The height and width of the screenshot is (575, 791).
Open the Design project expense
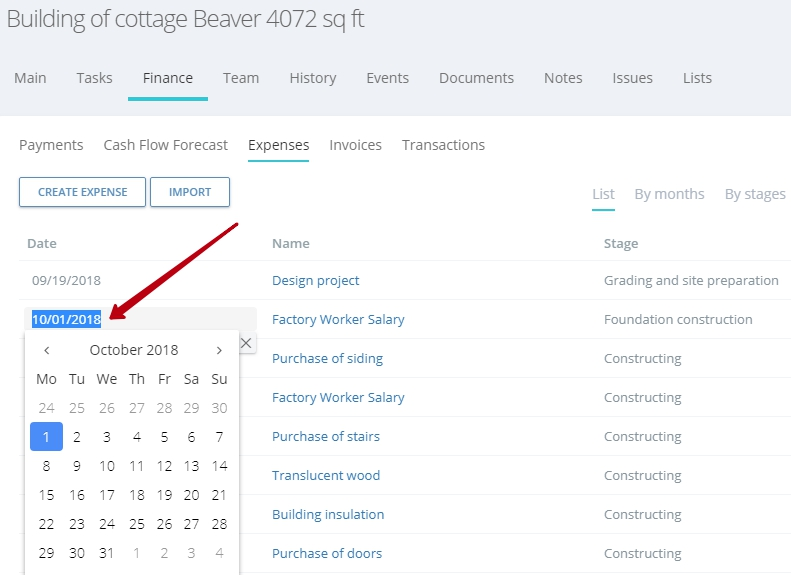(315, 280)
